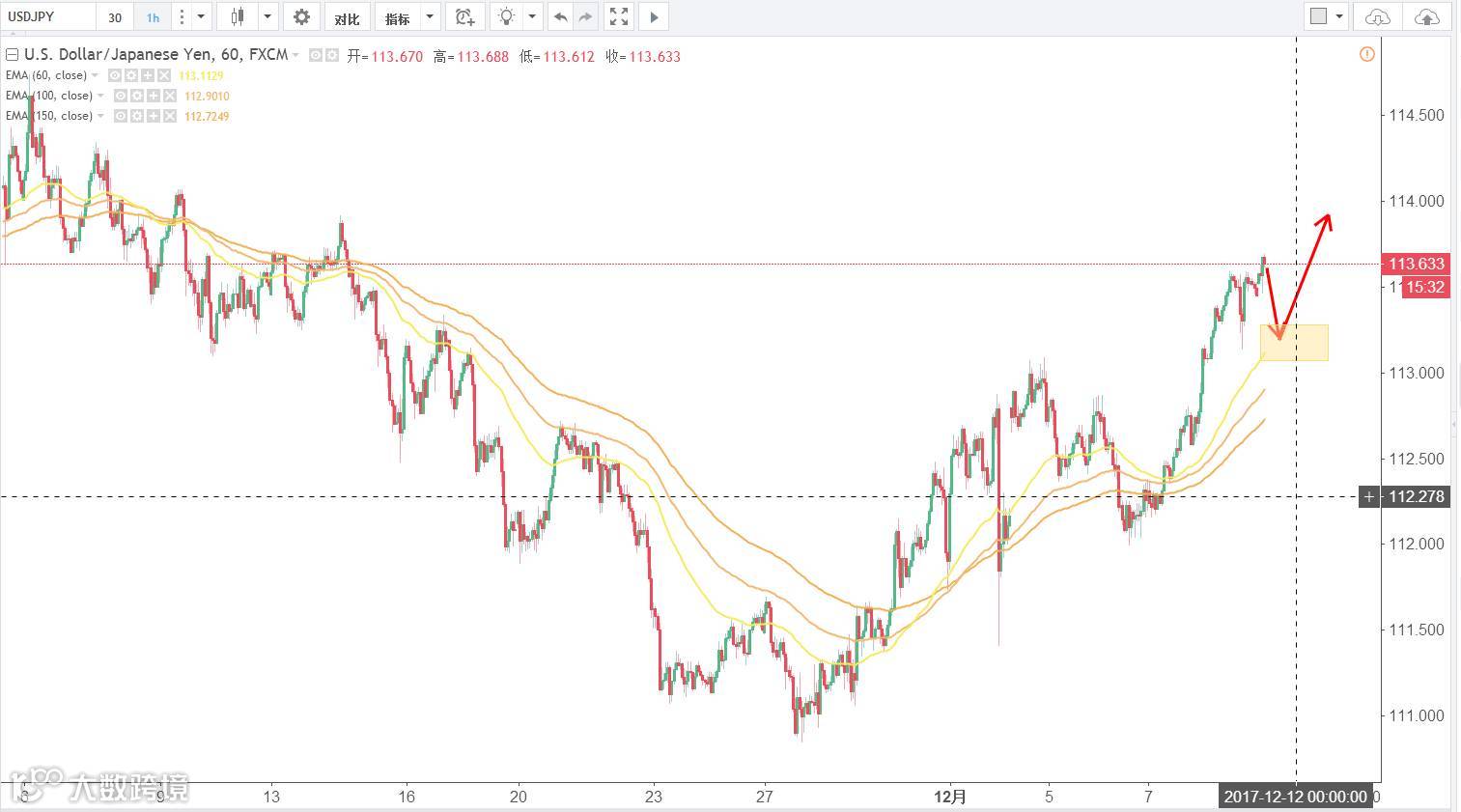1461x812 pixels.
Task: Click the open price 113.670
Action: tap(397, 56)
